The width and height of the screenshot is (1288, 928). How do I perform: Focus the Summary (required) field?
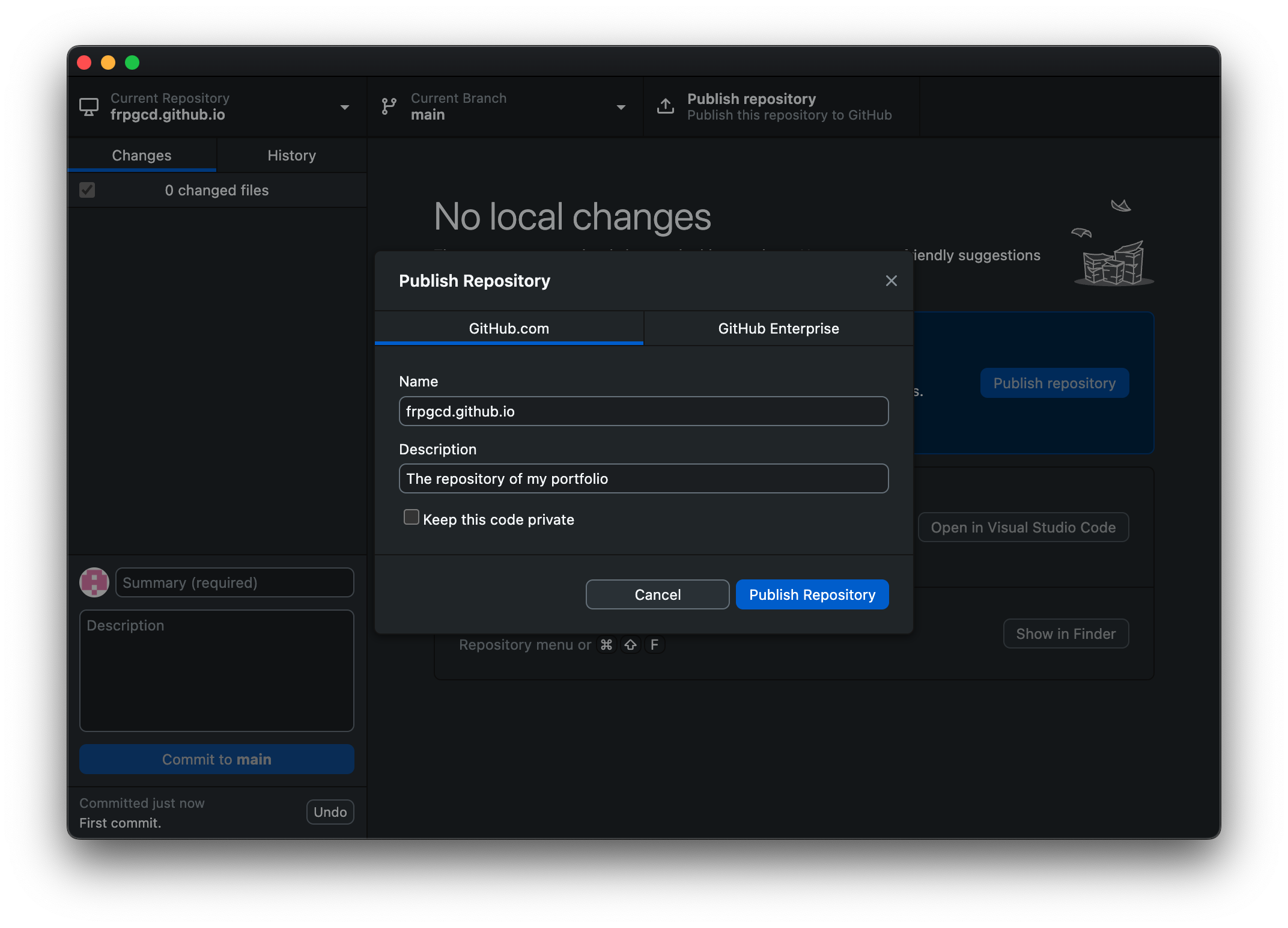[x=235, y=582]
